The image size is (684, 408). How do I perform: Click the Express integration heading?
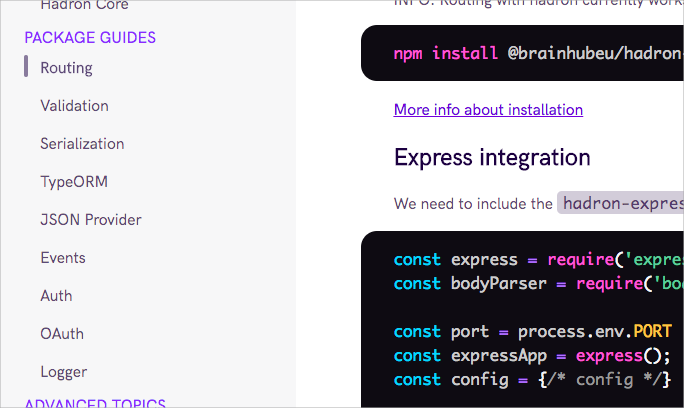492,157
